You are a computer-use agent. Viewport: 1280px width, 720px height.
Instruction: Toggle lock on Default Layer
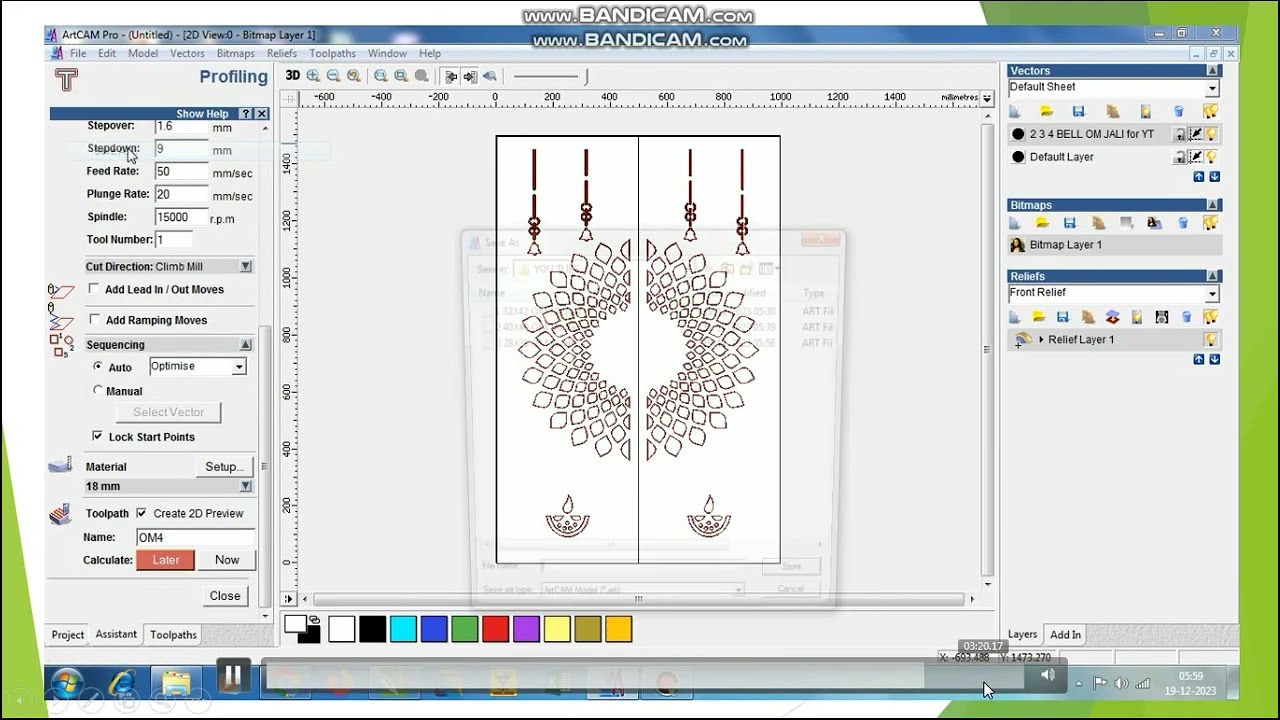click(x=1180, y=157)
